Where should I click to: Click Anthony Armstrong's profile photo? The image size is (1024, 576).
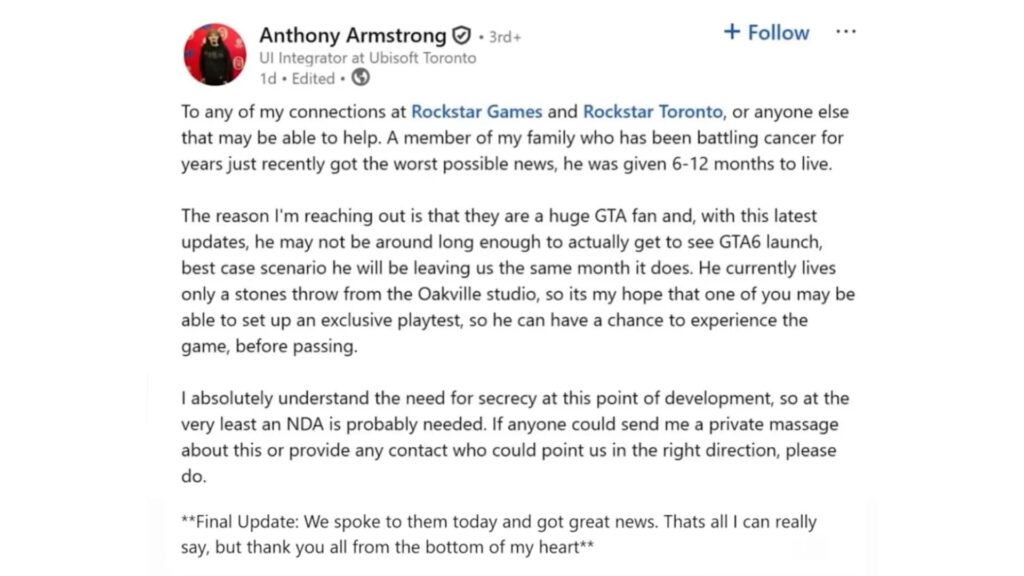click(x=215, y=54)
